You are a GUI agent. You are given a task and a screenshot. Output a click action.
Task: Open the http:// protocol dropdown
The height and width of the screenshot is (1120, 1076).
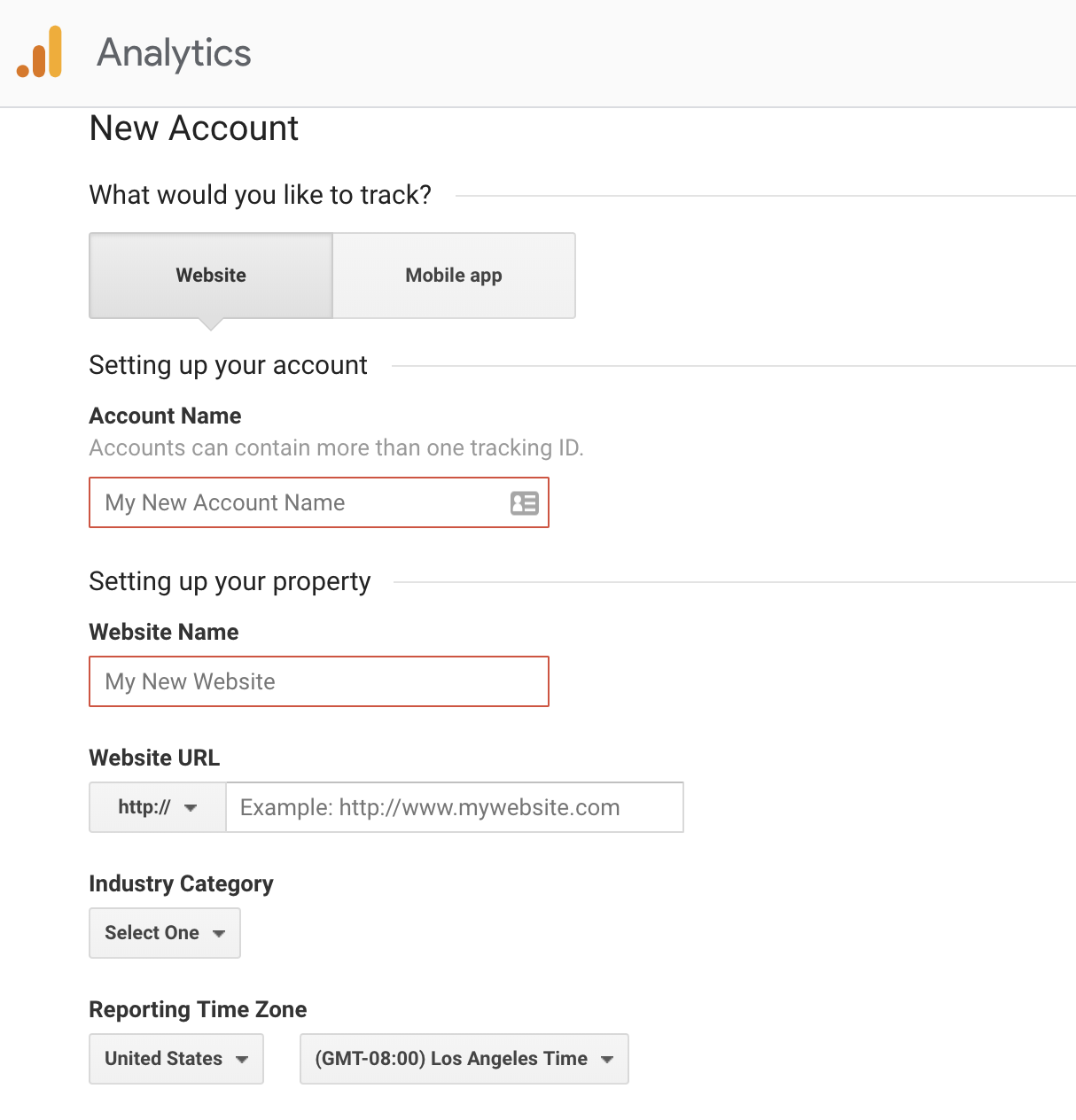[x=157, y=807]
